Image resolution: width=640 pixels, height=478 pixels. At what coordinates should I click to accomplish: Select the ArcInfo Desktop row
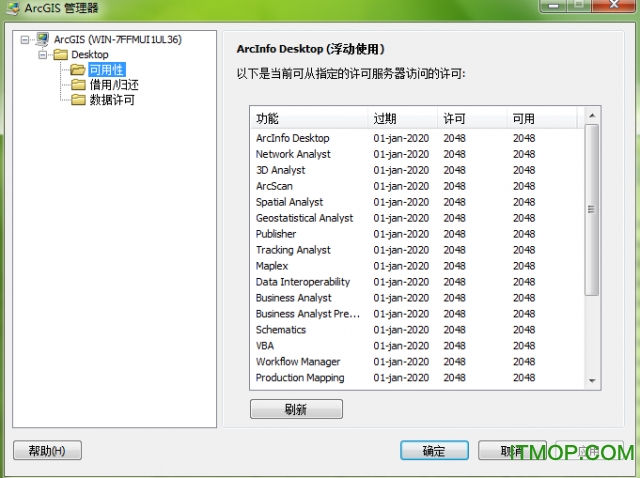click(x=416, y=138)
